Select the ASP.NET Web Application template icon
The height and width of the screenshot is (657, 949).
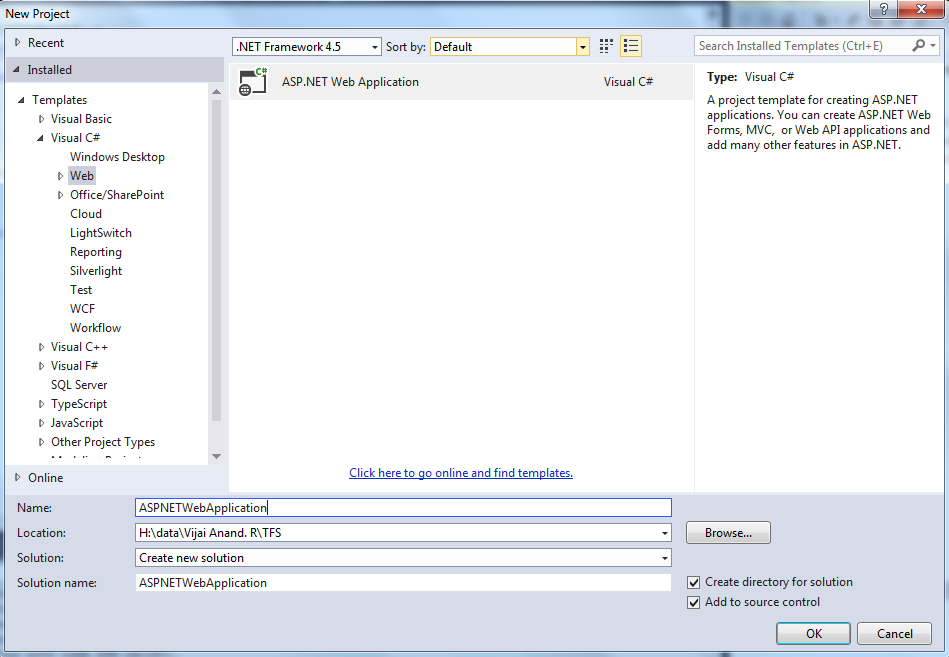pyautogui.click(x=253, y=82)
